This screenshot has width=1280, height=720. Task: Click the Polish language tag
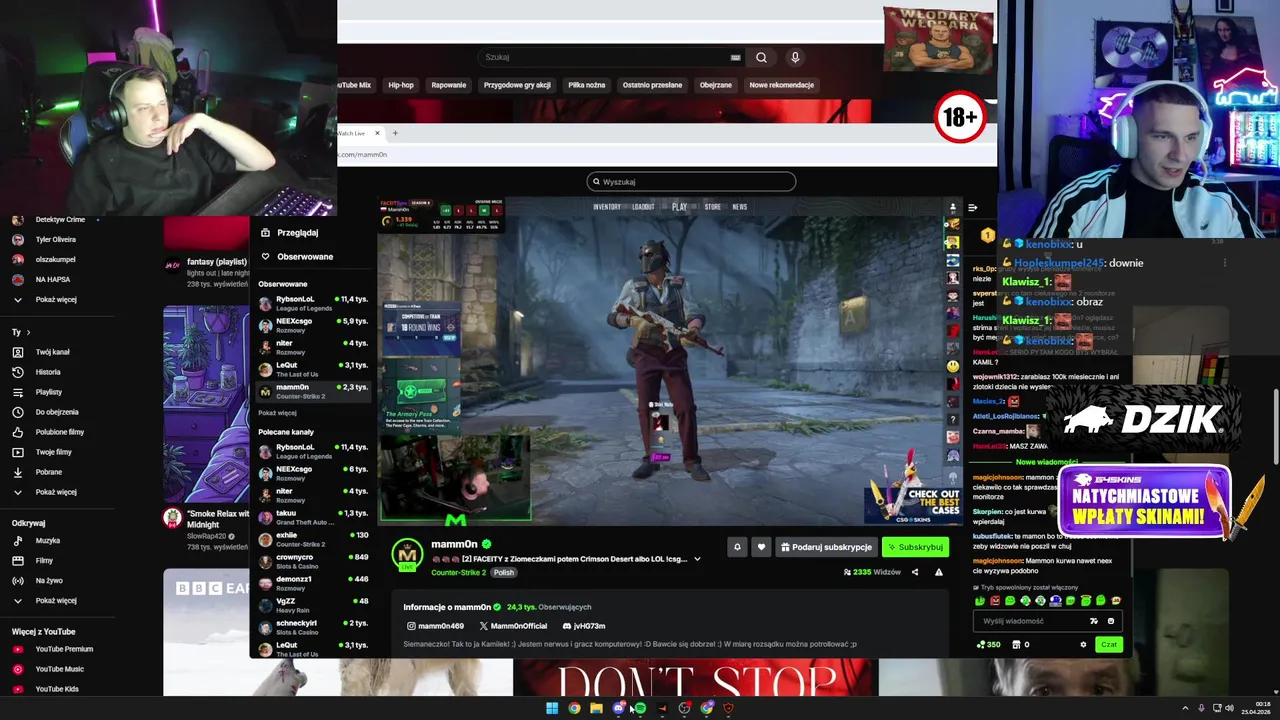click(x=503, y=573)
